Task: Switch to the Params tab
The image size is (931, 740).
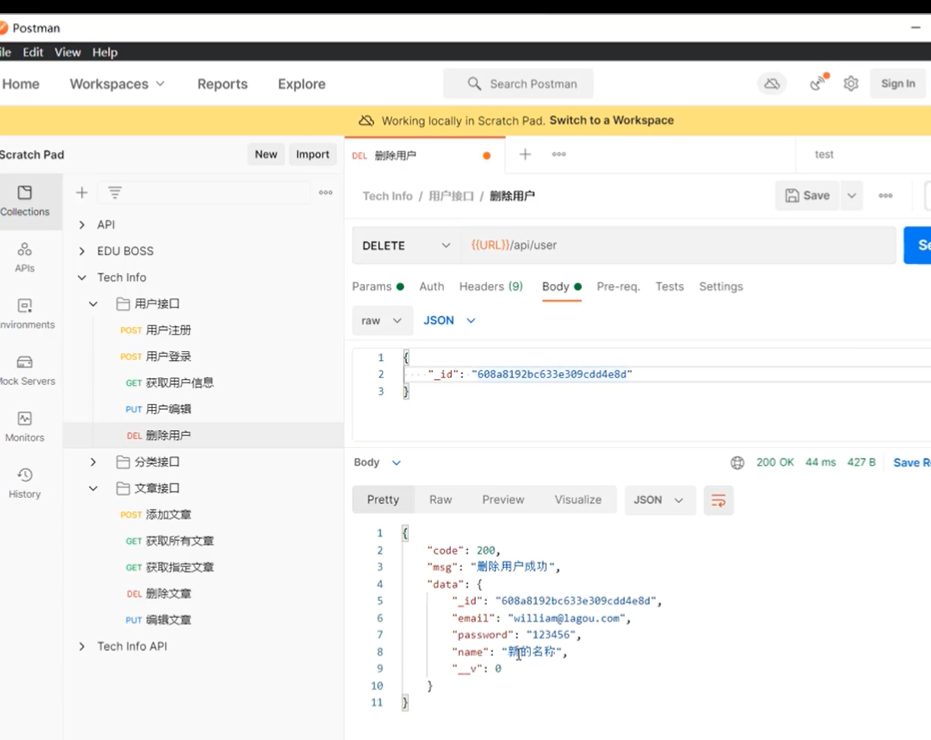Action: [378, 287]
